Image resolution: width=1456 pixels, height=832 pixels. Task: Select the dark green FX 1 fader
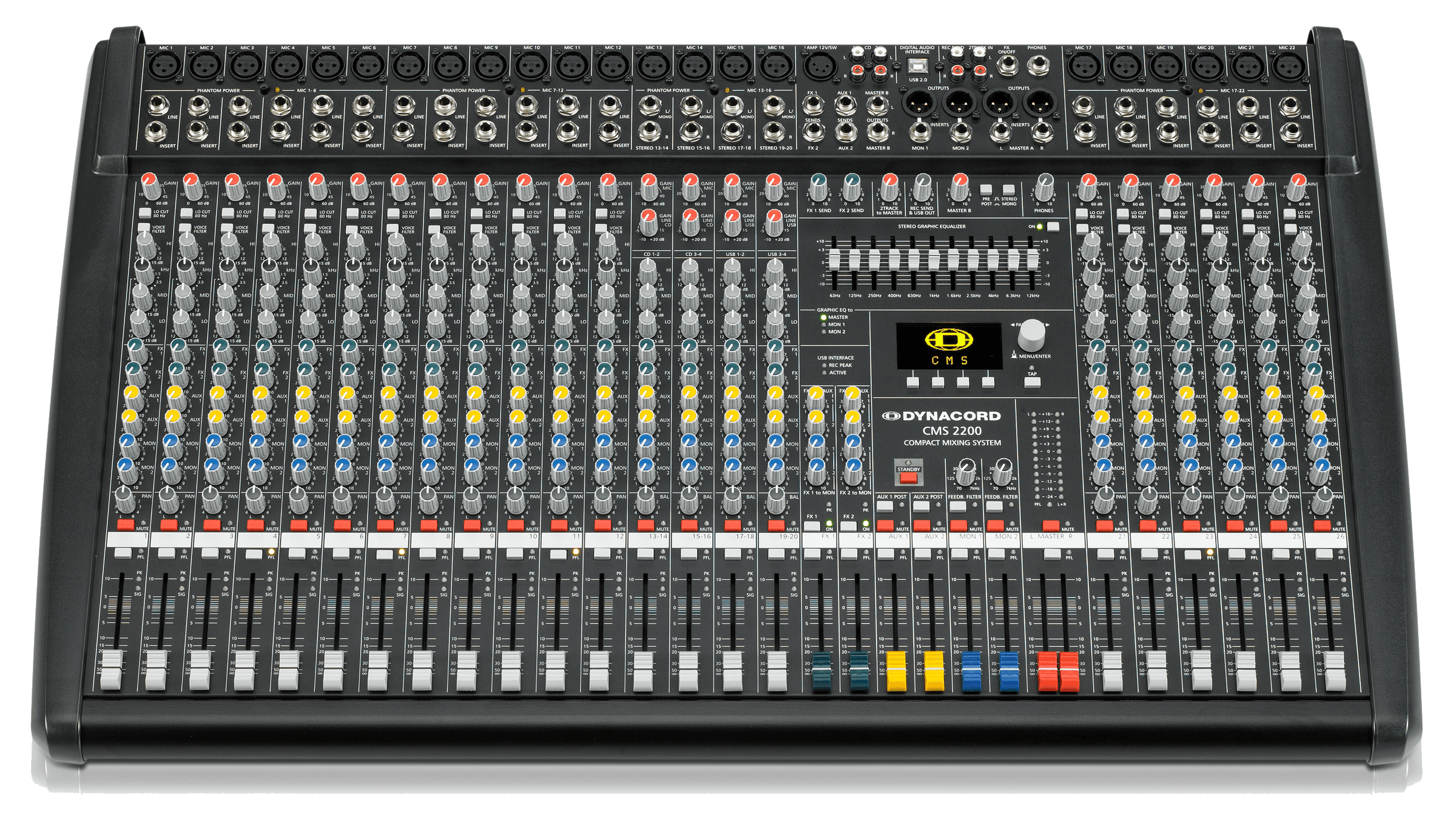[x=821, y=671]
